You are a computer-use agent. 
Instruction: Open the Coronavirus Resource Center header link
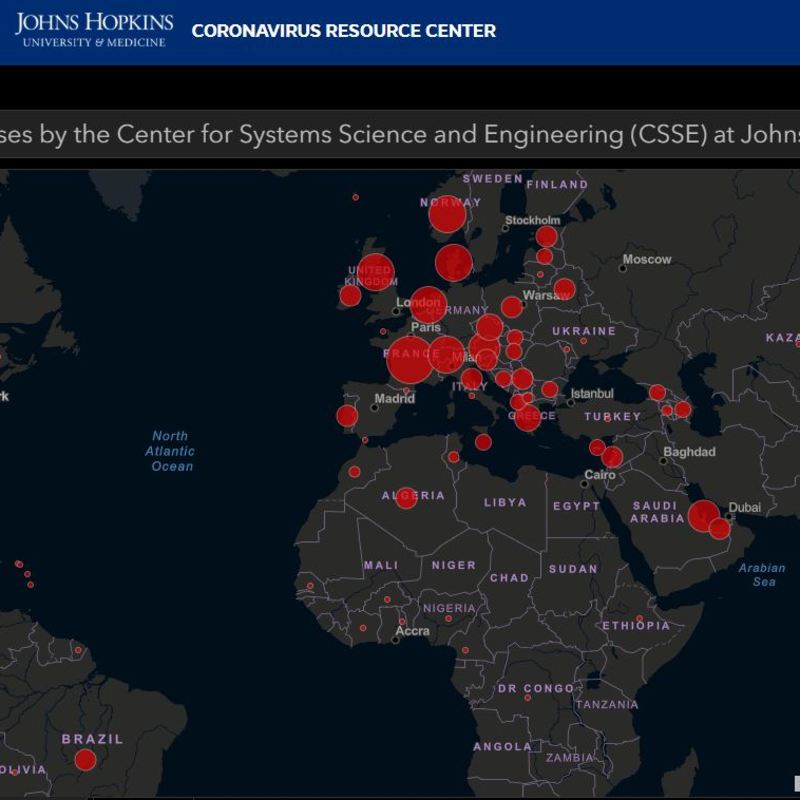pyautogui.click(x=343, y=31)
